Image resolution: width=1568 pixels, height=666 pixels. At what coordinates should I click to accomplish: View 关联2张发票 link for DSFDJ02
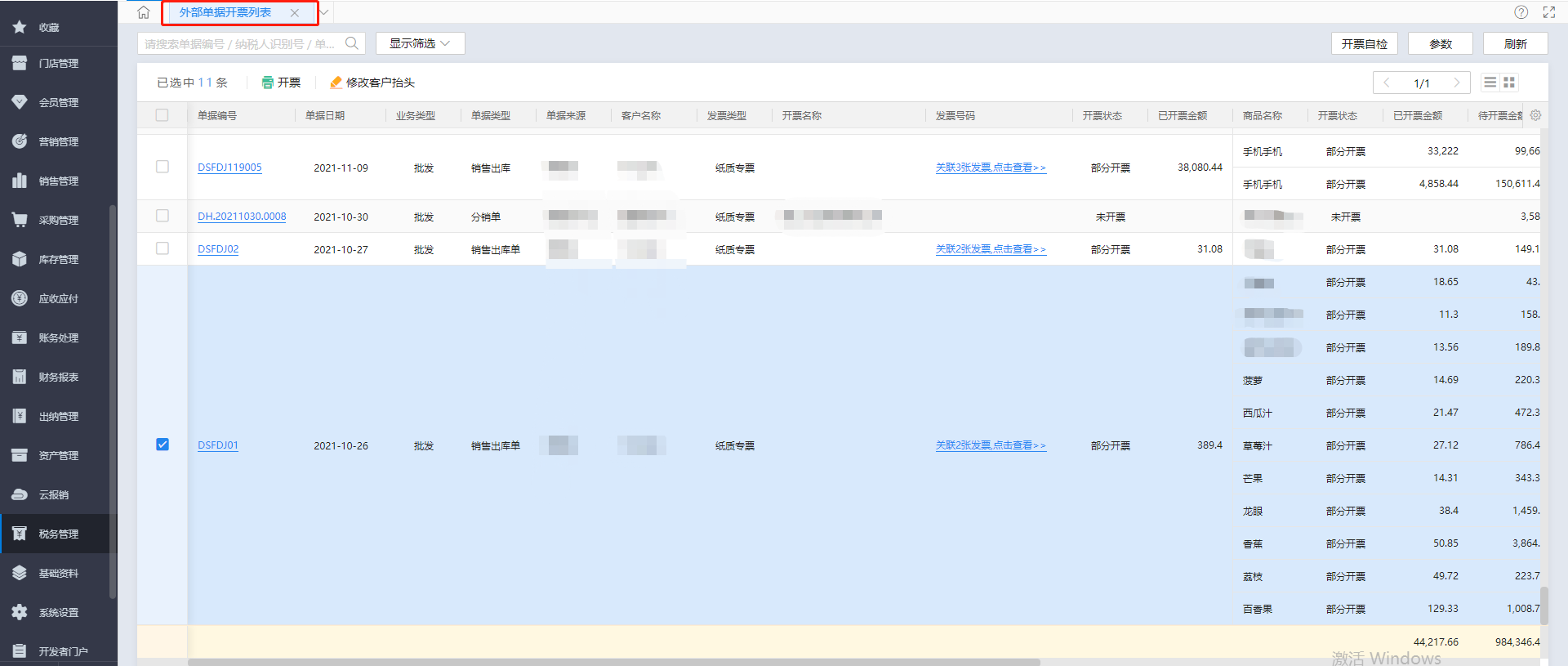point(991,249)
